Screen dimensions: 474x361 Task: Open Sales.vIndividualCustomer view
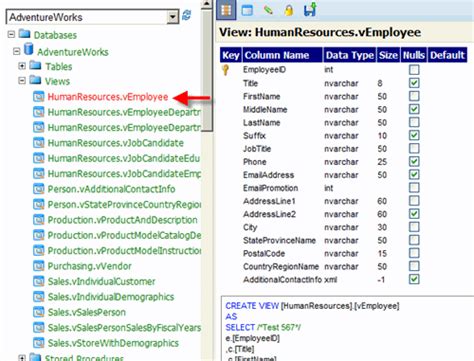tap(101, 281)
